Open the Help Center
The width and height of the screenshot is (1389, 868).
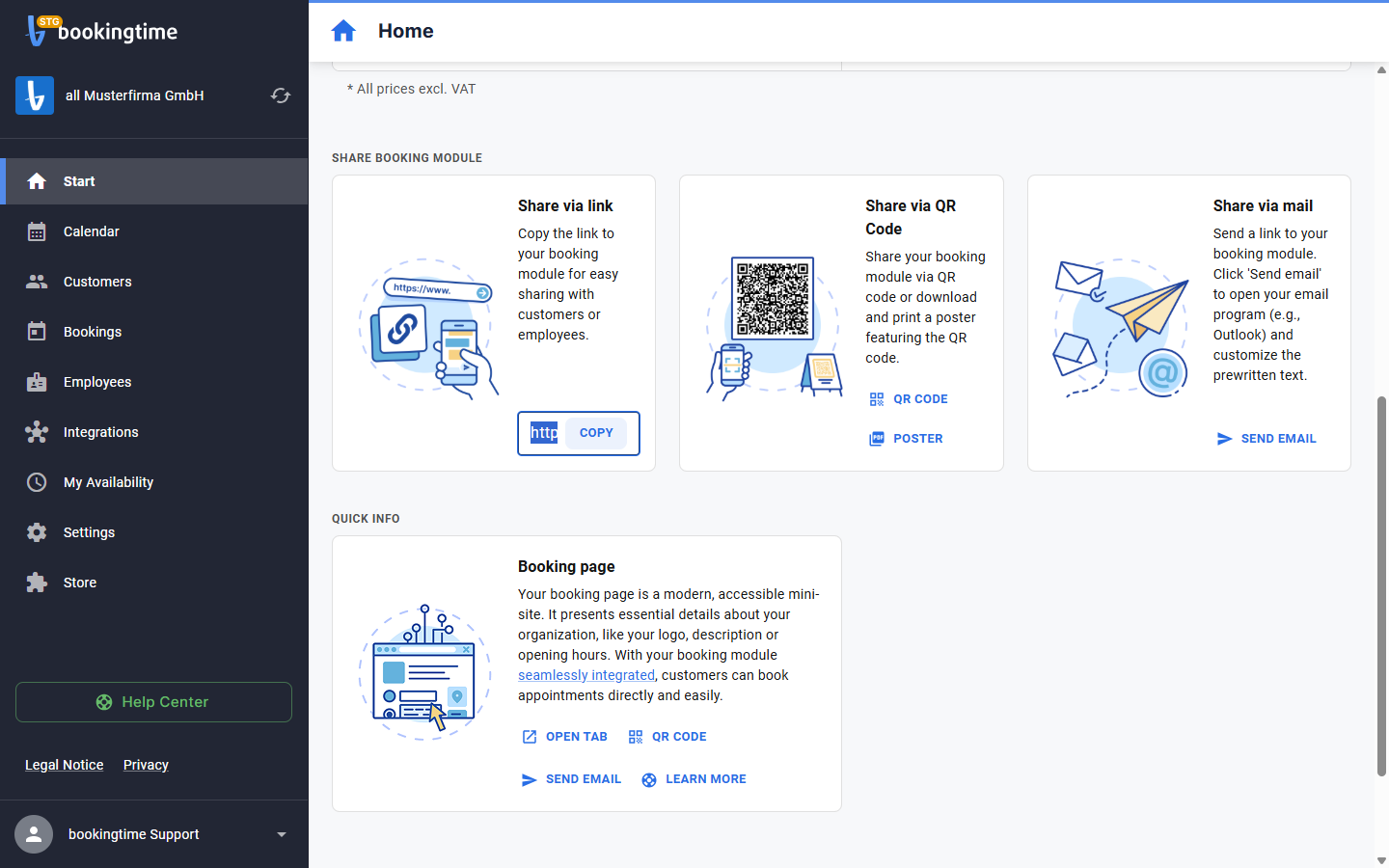(153, 702)
